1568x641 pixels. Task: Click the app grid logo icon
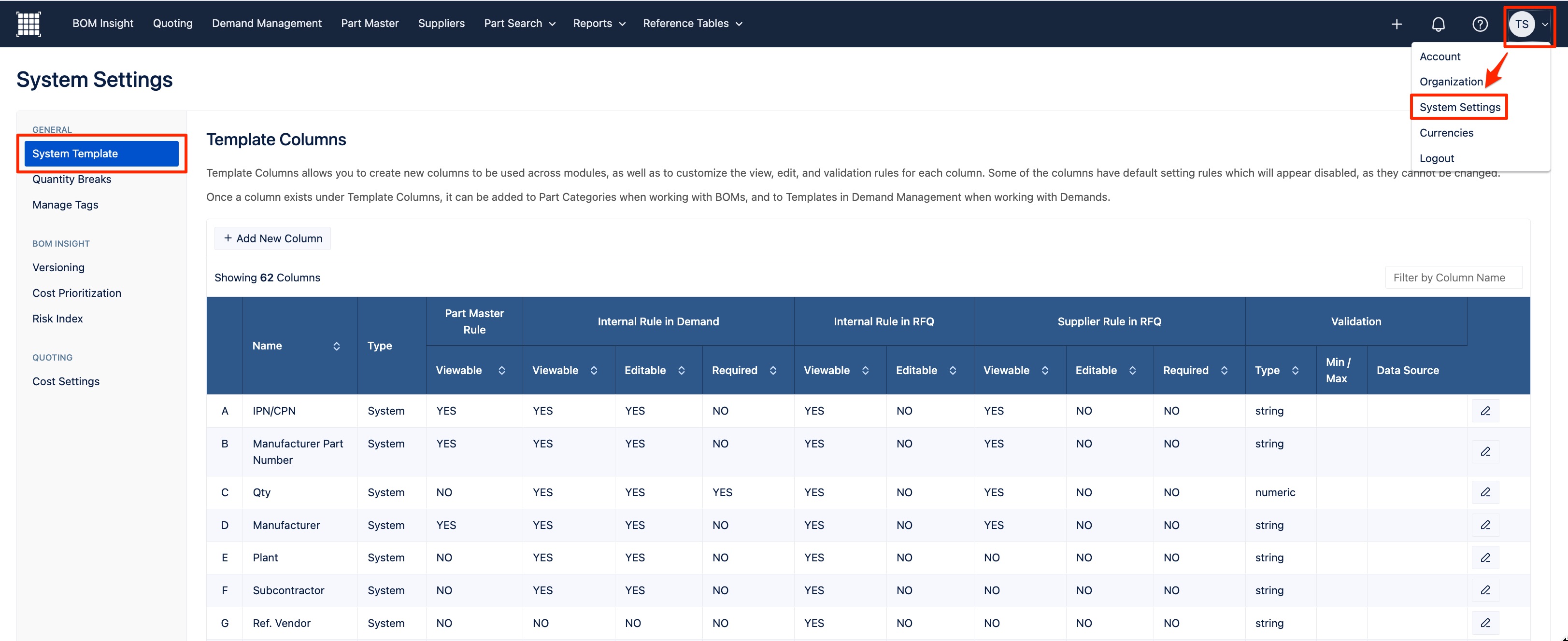pyautogui.click(x=29, y=24)
